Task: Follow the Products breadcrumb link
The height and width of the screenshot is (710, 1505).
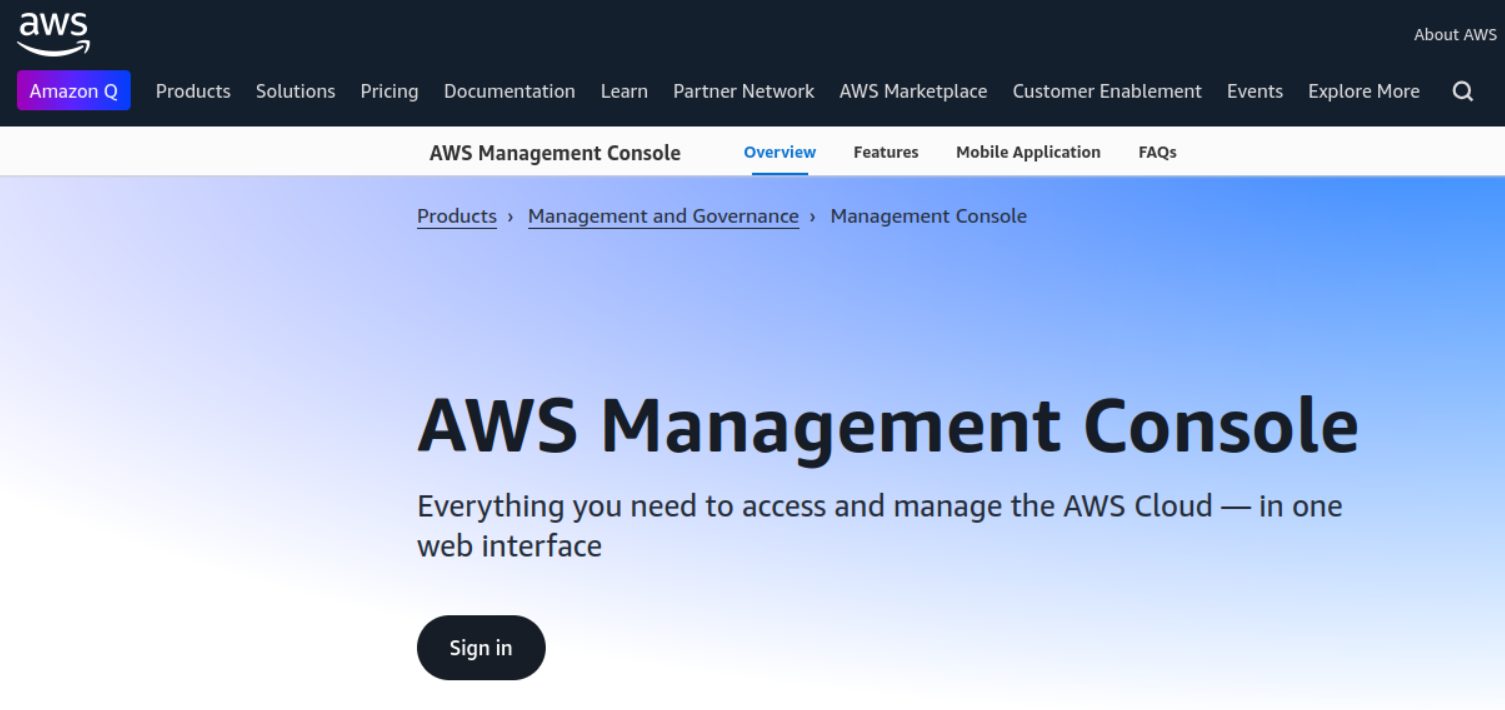Action: click(457, 216)
